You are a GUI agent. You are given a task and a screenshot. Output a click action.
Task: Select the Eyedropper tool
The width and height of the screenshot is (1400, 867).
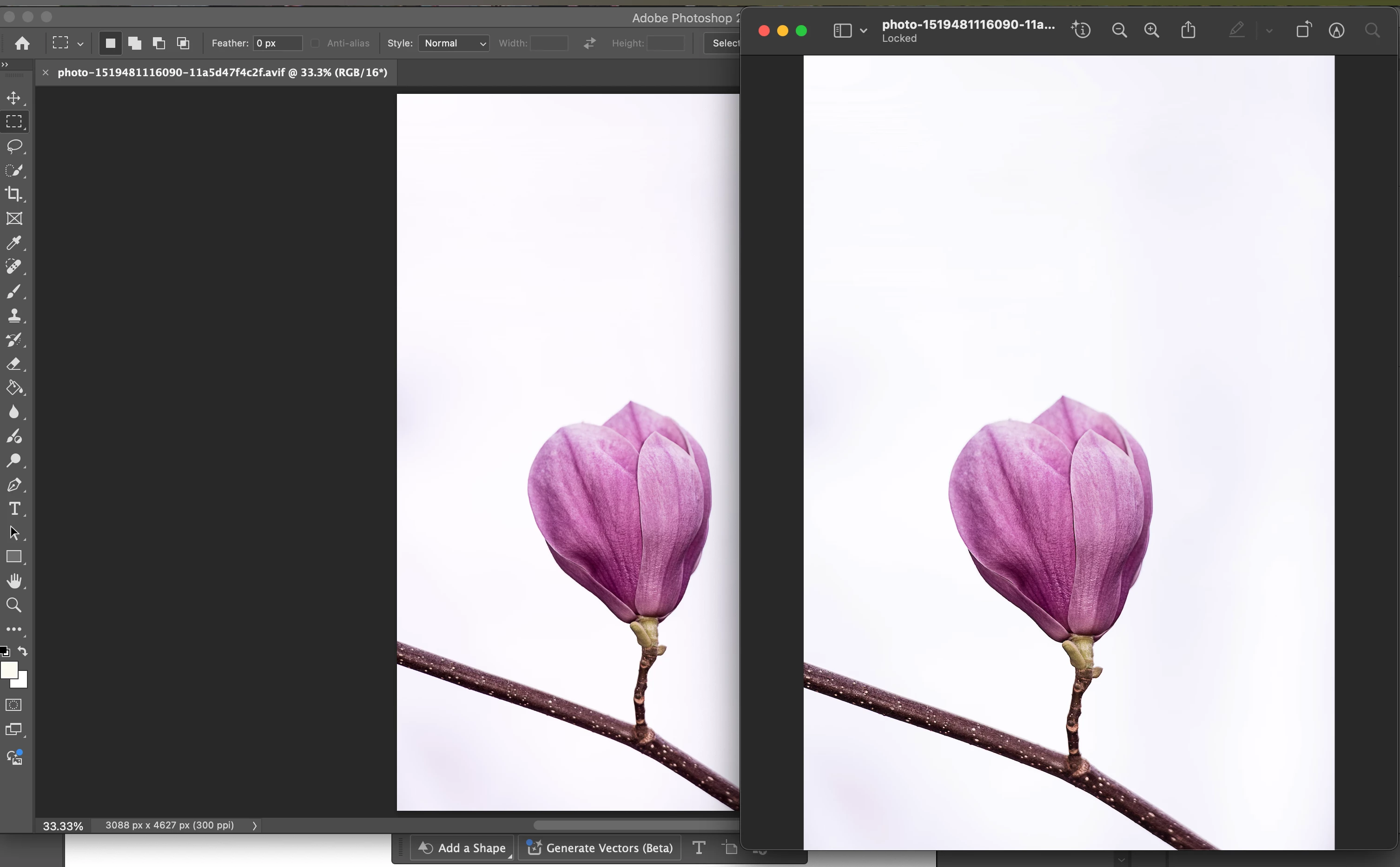coord(14,243)
